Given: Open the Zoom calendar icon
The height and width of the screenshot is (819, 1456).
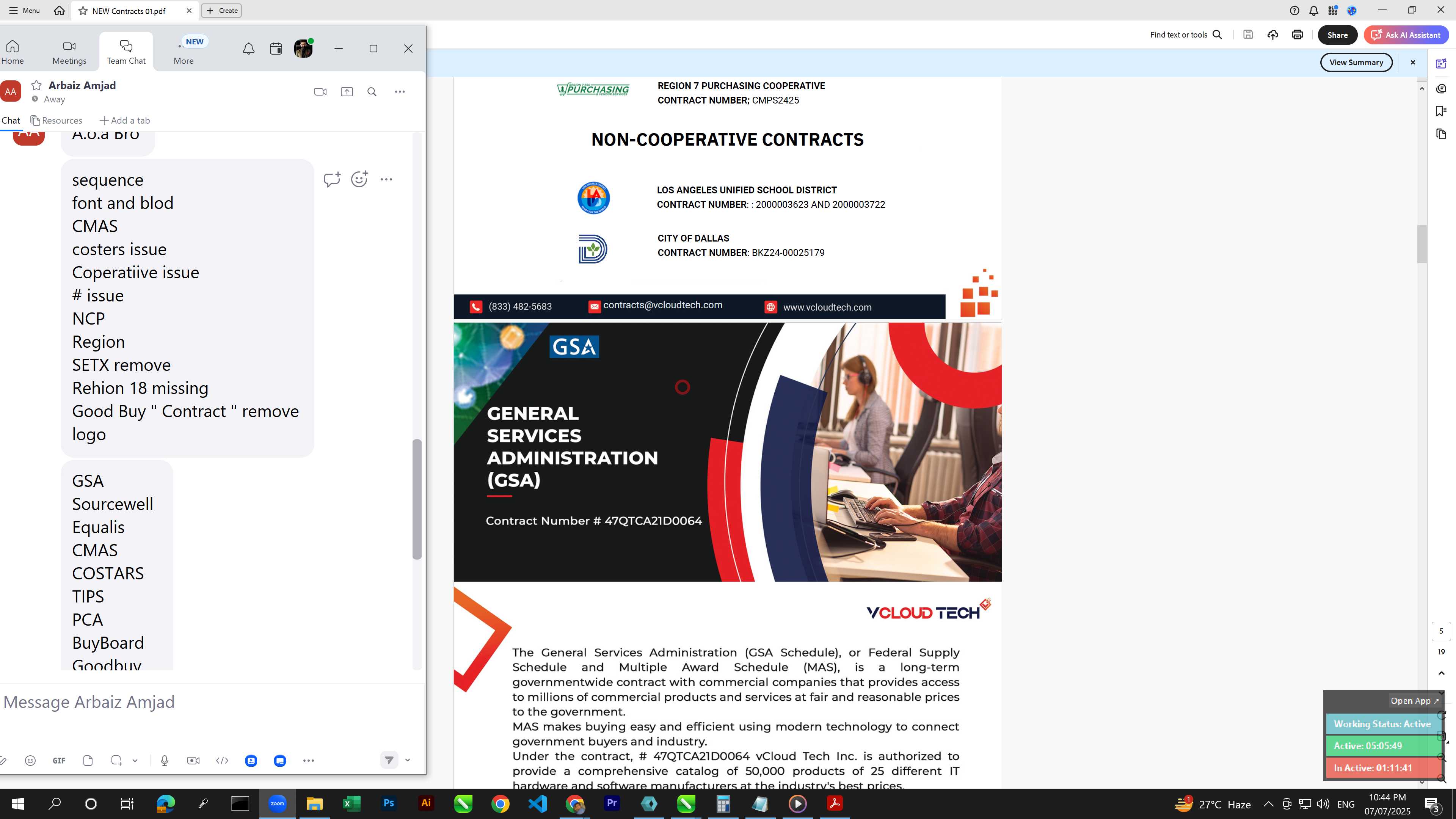Looking at the screenshot, I should tap(276, 49).
